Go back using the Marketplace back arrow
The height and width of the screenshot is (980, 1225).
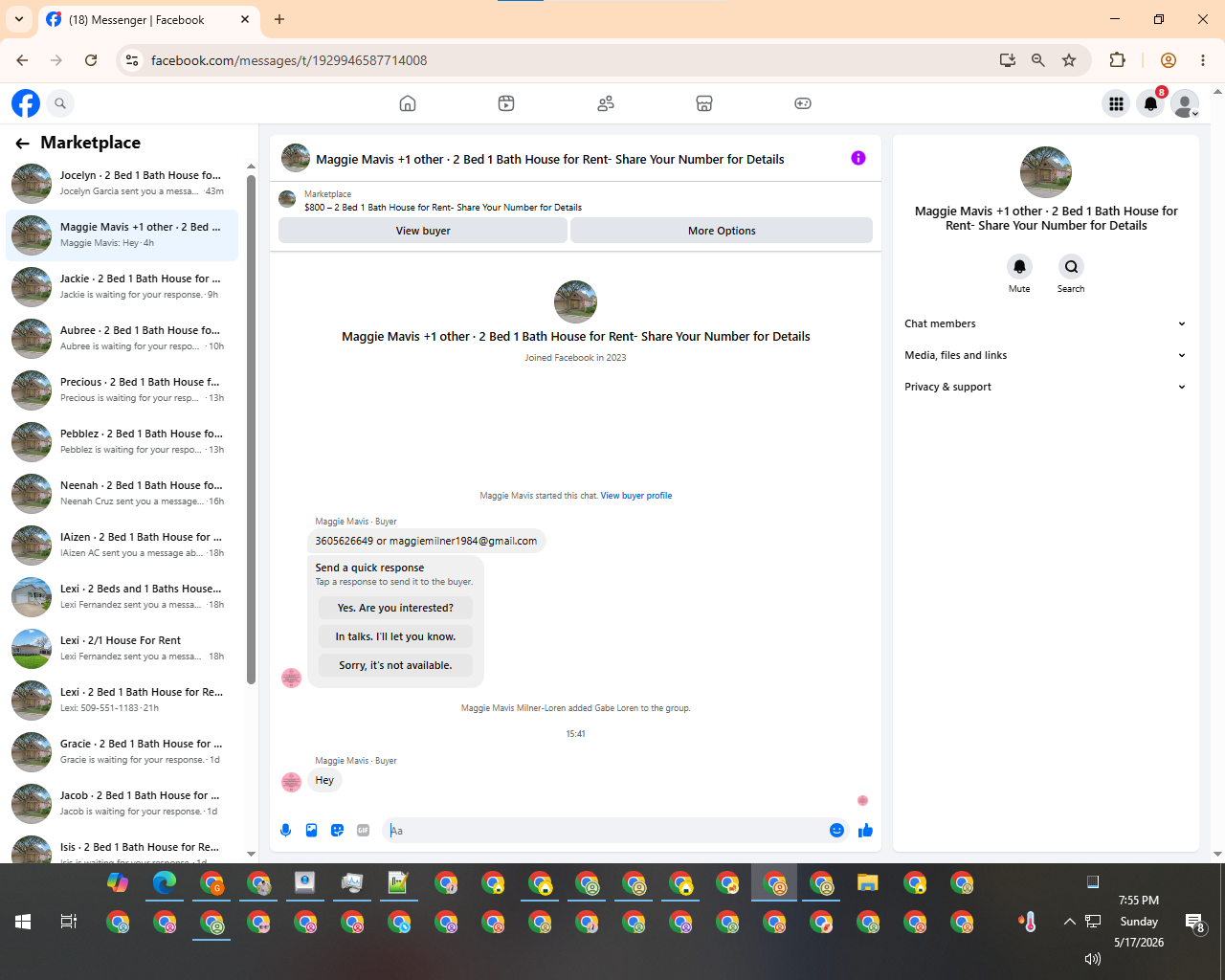point(22,144)
